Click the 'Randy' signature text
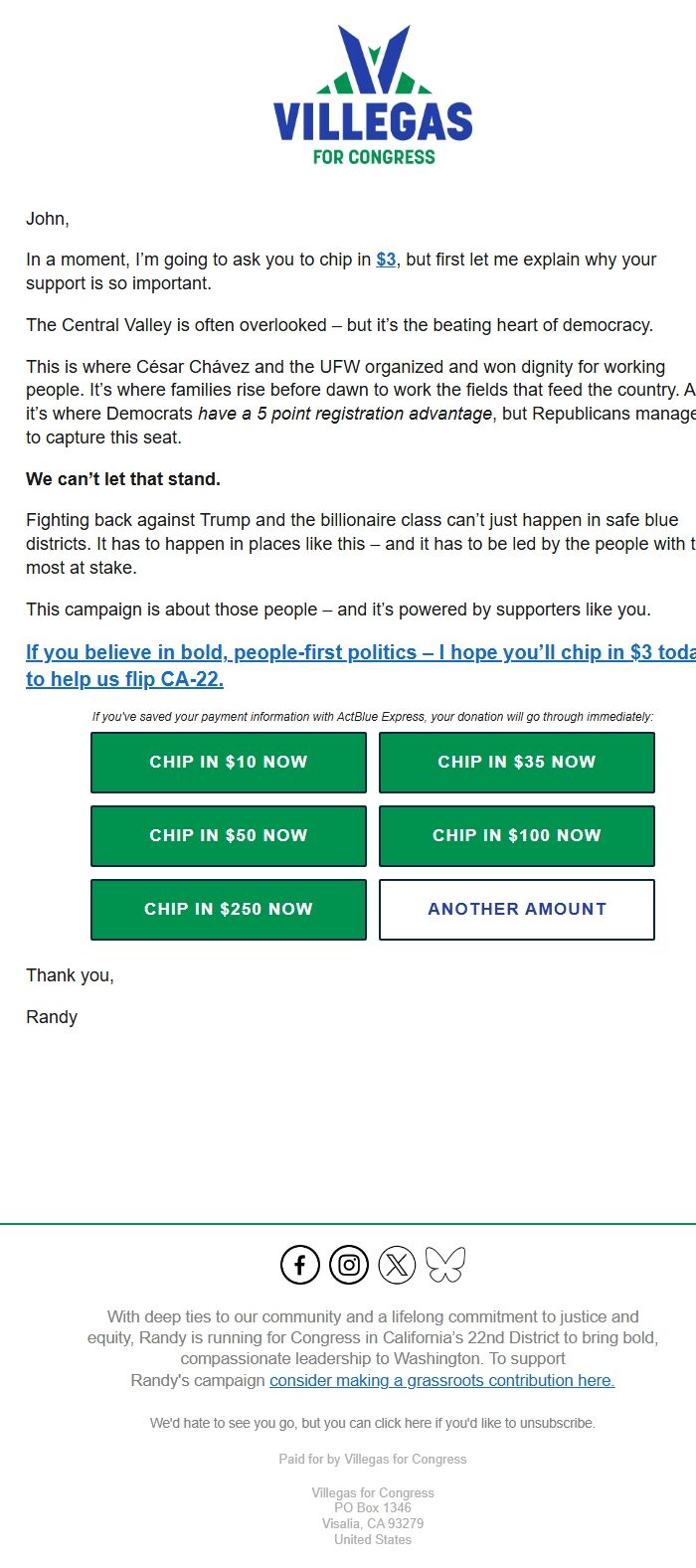This screenshot has width=696, height=1568. (52, 1017)
